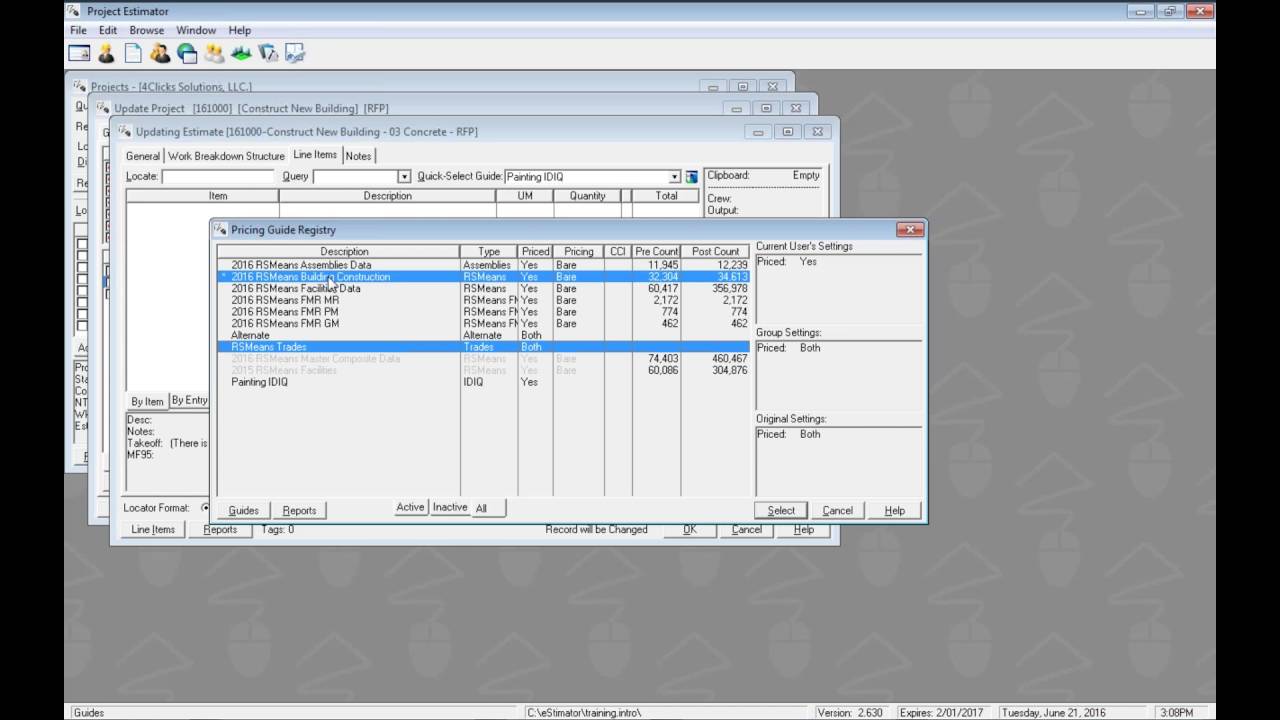Open the File menu
The image size is (1280, 720).
(x=78, y=30)
